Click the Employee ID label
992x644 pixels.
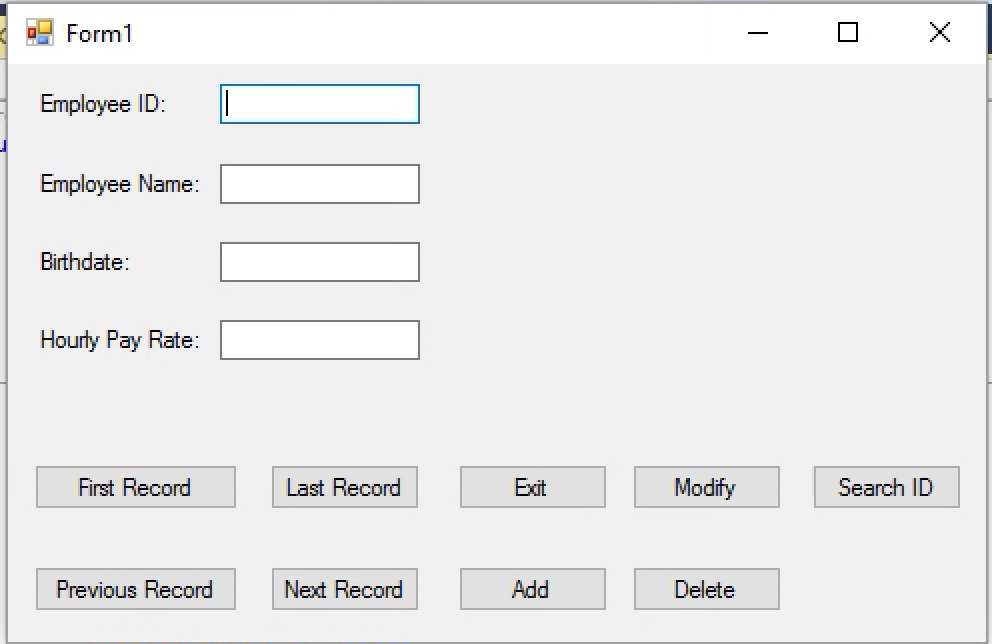coord(100,103)
